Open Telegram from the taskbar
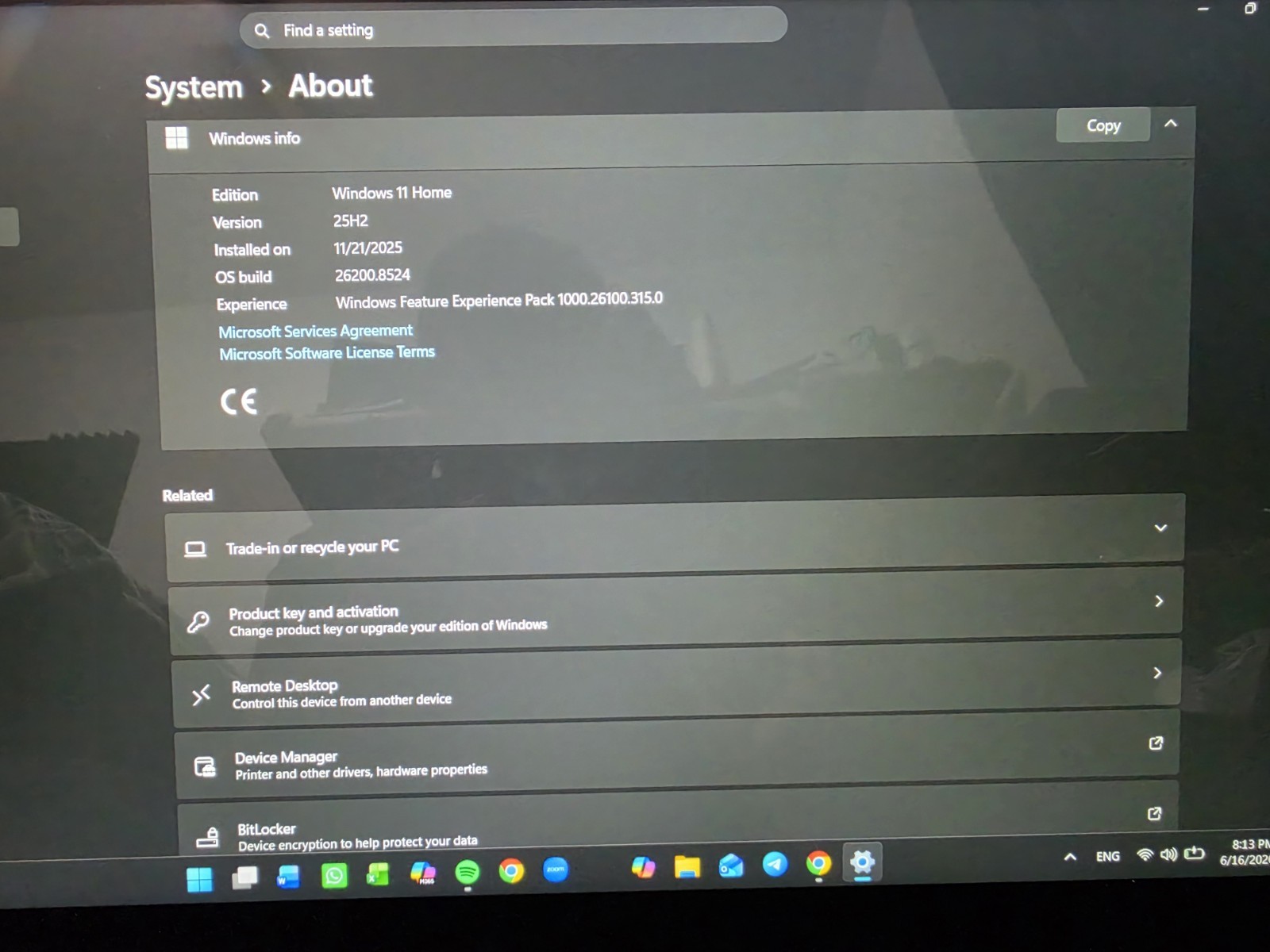 coord(775,864)
